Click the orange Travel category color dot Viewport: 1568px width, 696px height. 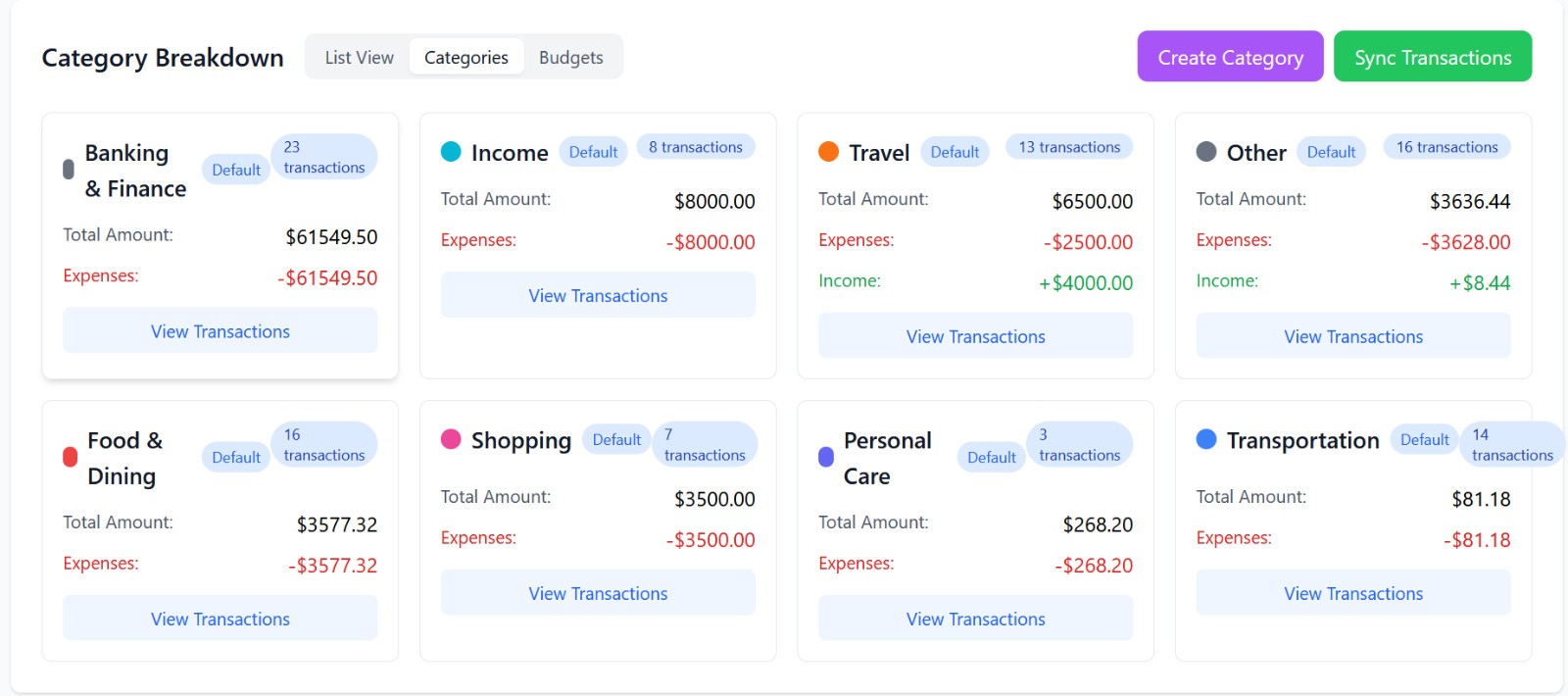click(828, 152)
